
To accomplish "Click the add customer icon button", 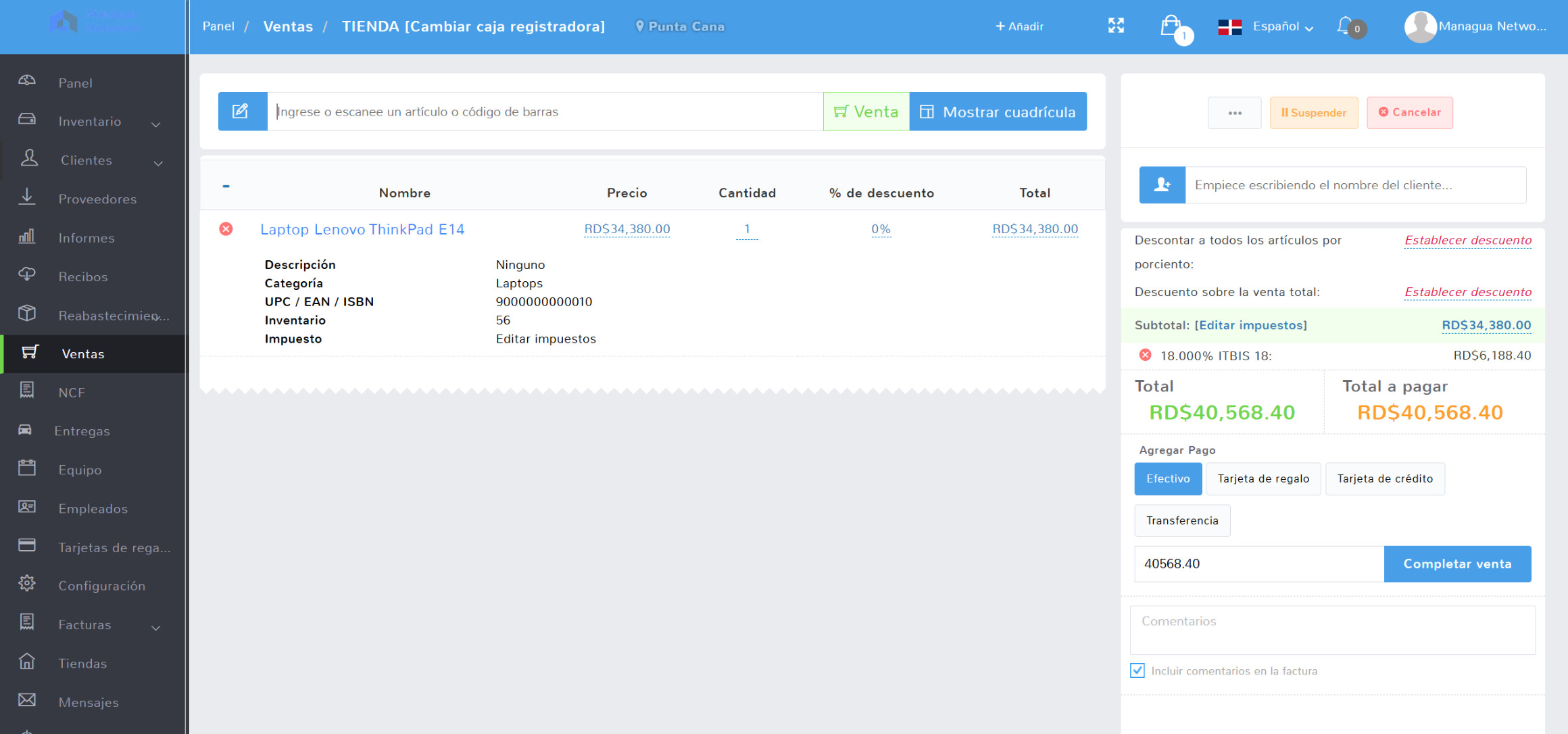I will click(x=1162, y=185).
